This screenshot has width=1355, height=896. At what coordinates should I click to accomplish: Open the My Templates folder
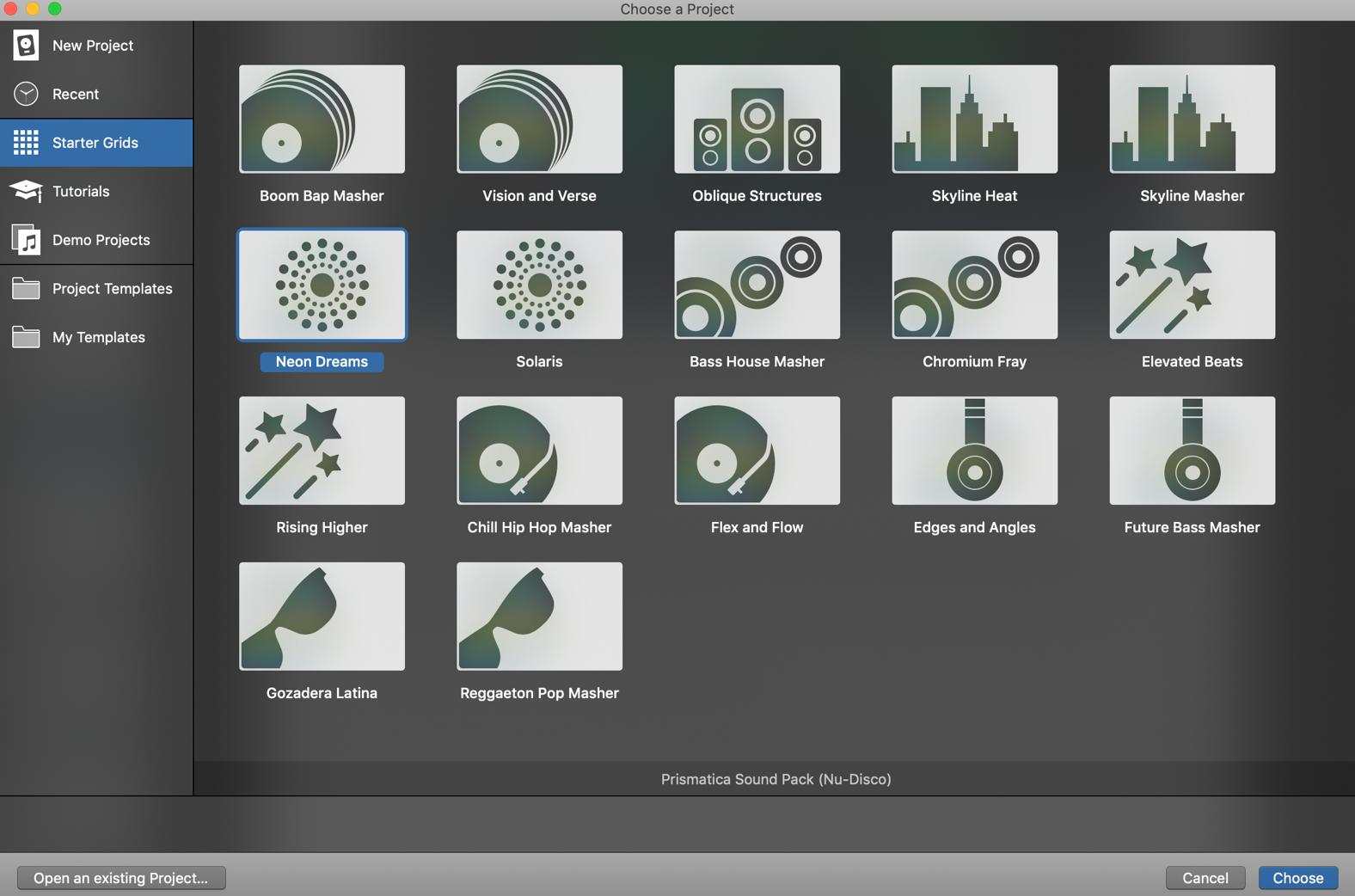click(98, 337)
